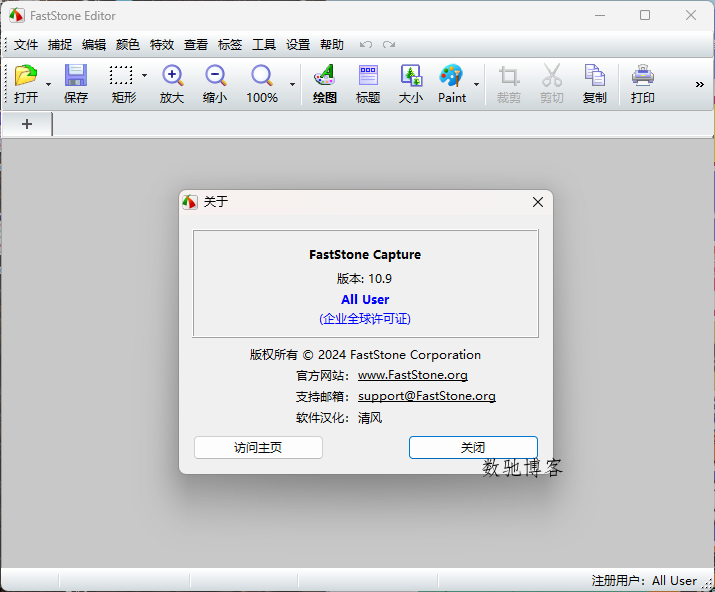Click 版权所有 © 2024 FastStone Corporation text
This screenshot has height=592, width=715.
(365, 355)
